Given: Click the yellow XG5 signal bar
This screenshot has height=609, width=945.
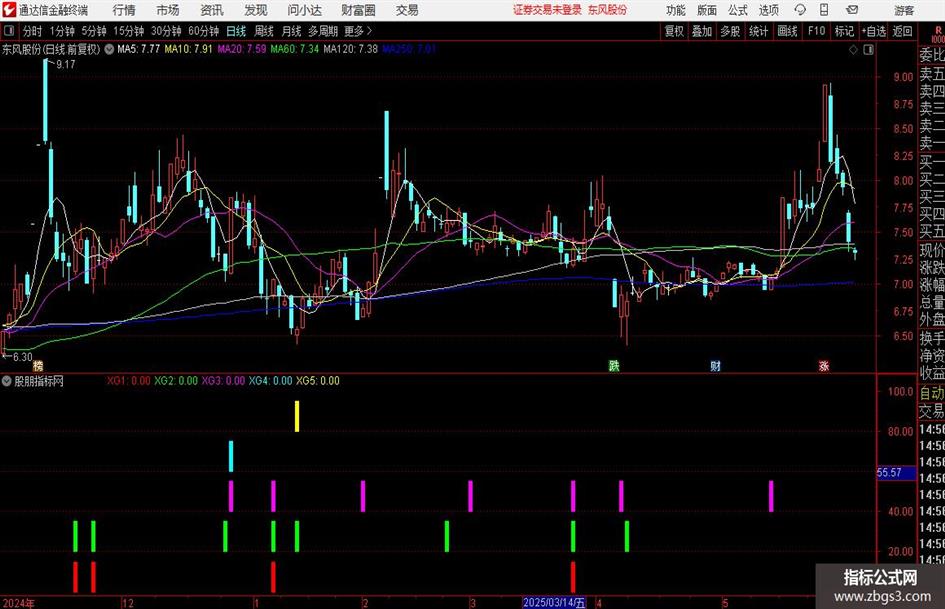Looking at the screenshot, I should tap(297, 416).
